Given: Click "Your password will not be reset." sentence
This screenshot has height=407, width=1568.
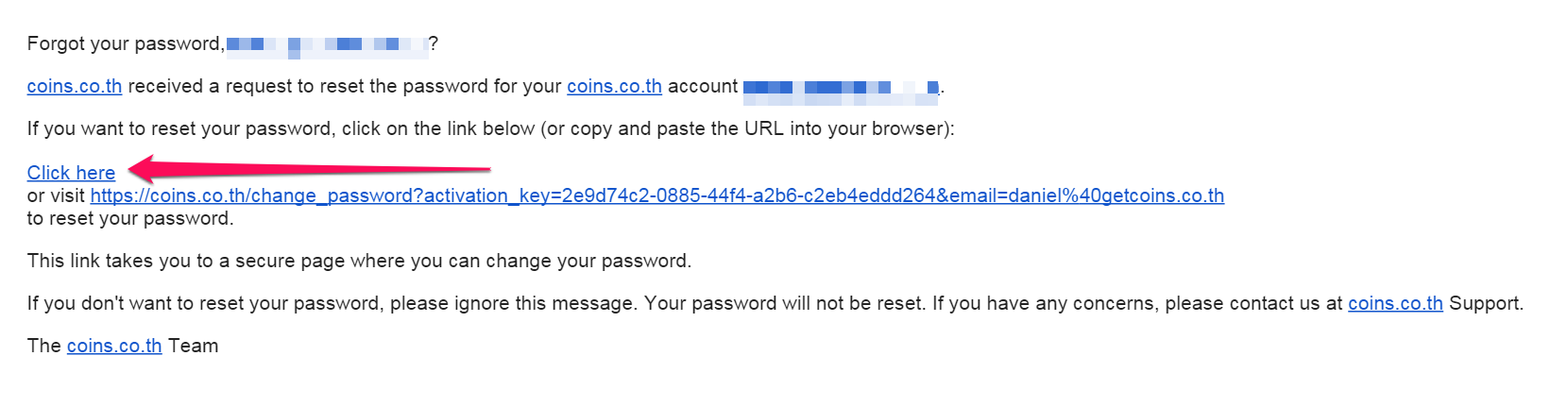Looking at the screenshot, I should coord(784,303).
